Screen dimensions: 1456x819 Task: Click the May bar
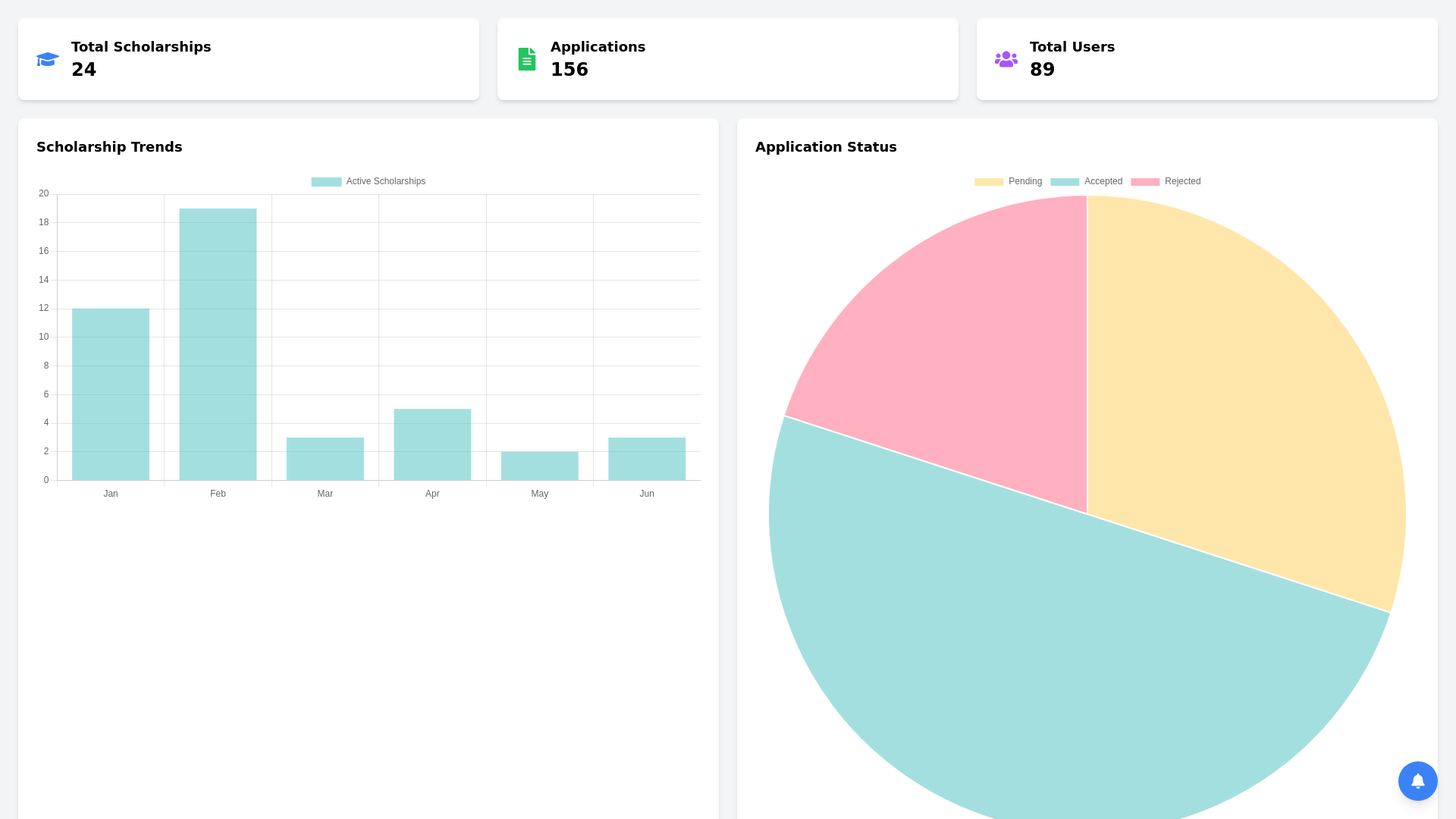coord(539,466)
